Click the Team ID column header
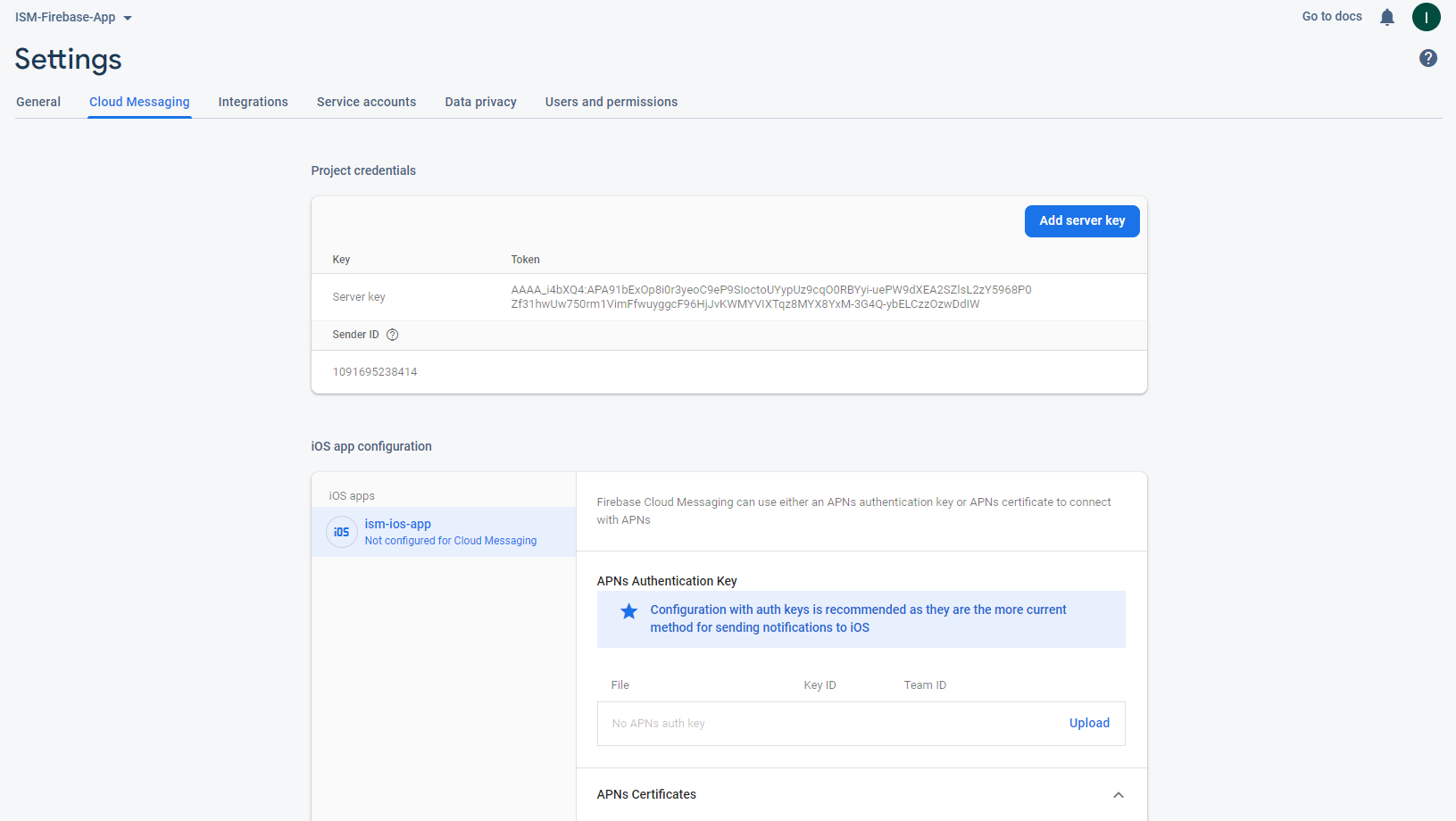The image size is (1456, 821). point(925,685)
